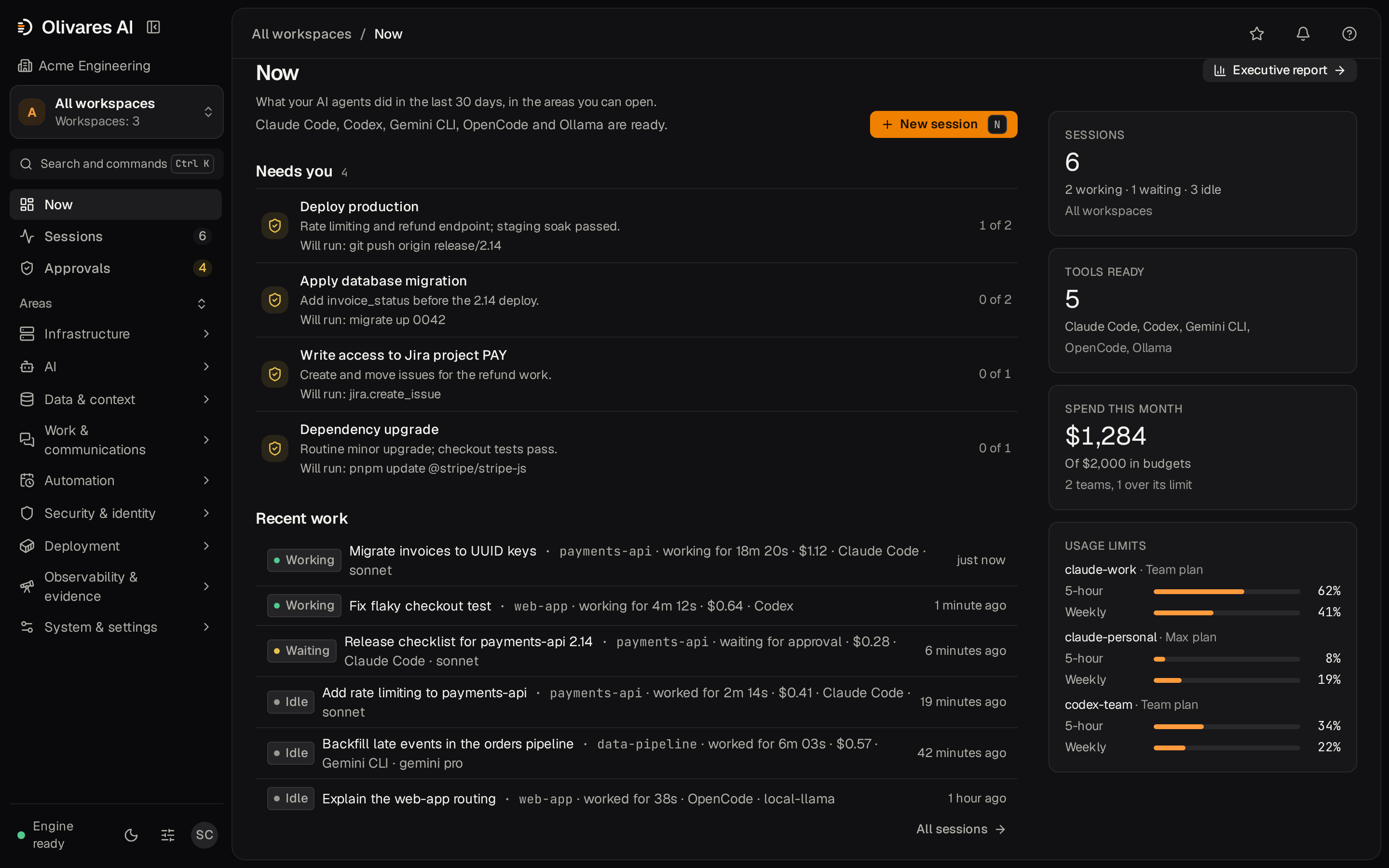Click the Data & context database icon
This screenshot has width=1389, height=868.
(x=27, y=399)
